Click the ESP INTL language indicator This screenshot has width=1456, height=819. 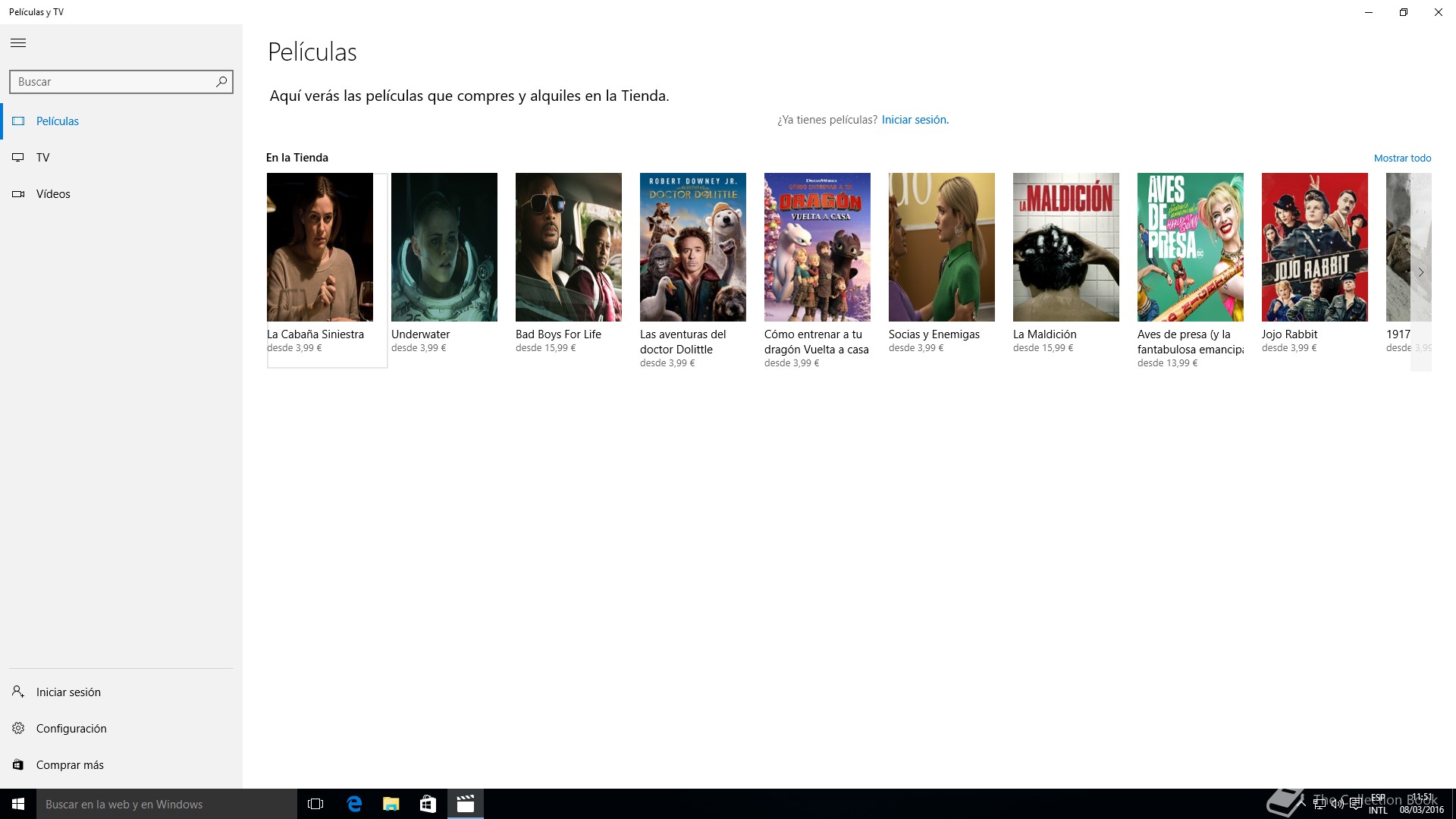[1378, 804]
